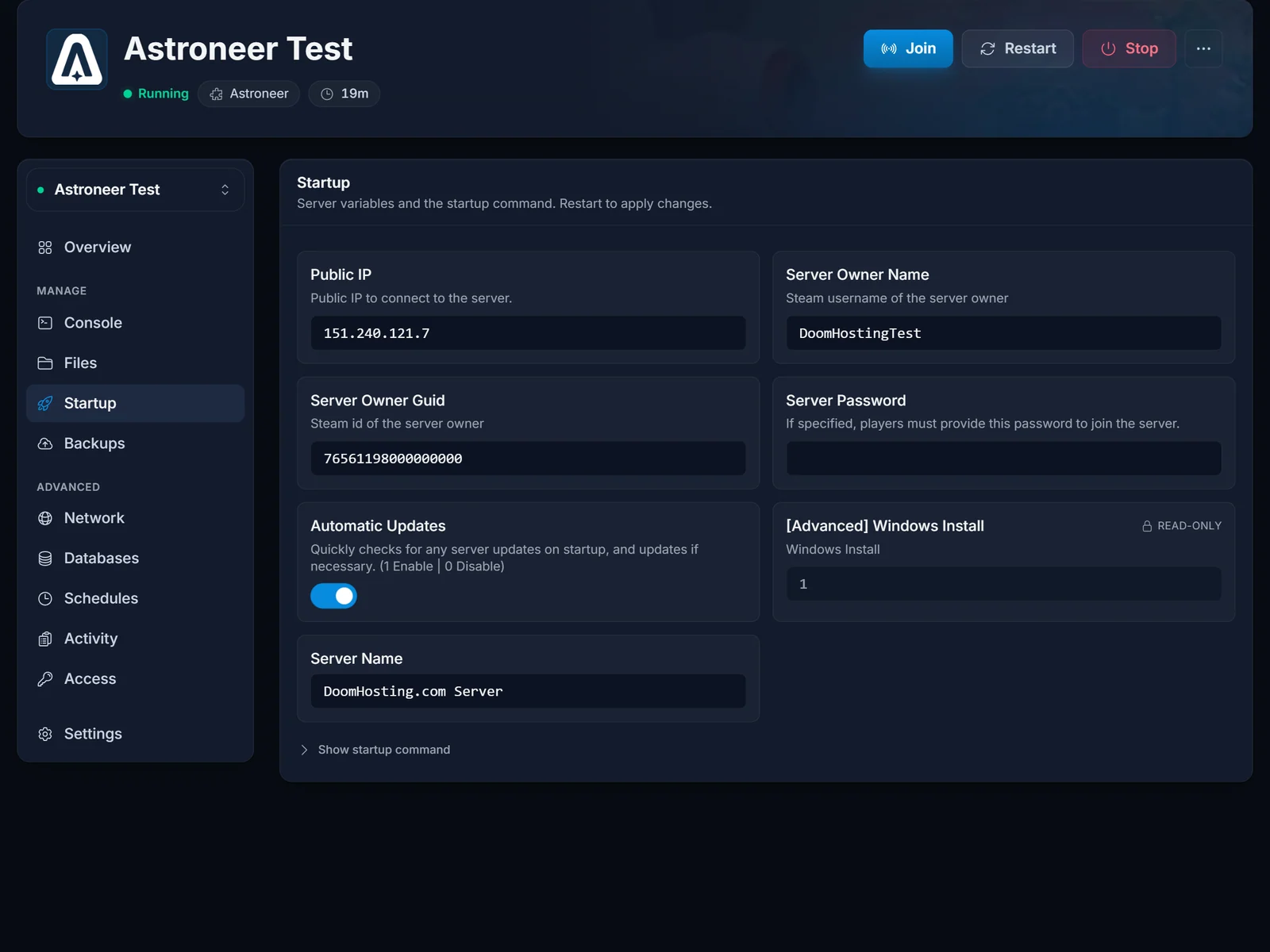Click the broadcast icon on the Join button
This screenshot has height=952, width=1270.
(889, 48)
